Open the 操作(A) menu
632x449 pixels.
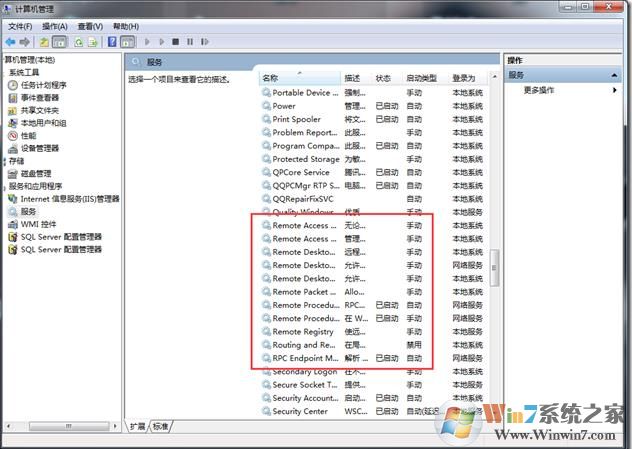pyautogui.click(x=55, y=27)
